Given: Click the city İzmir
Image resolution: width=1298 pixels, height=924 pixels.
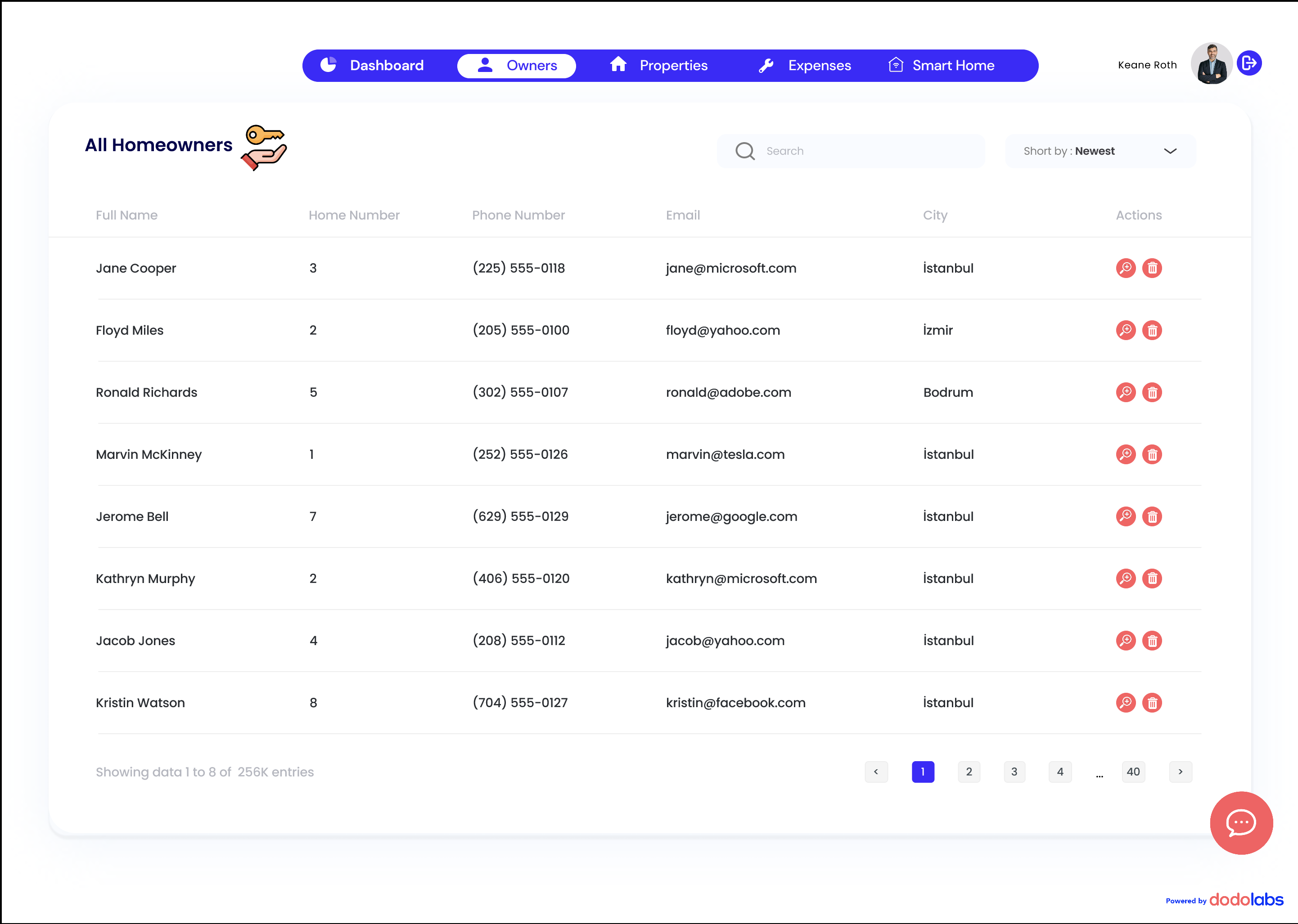Looking at the screenshot, I should [x=937, y=330].
